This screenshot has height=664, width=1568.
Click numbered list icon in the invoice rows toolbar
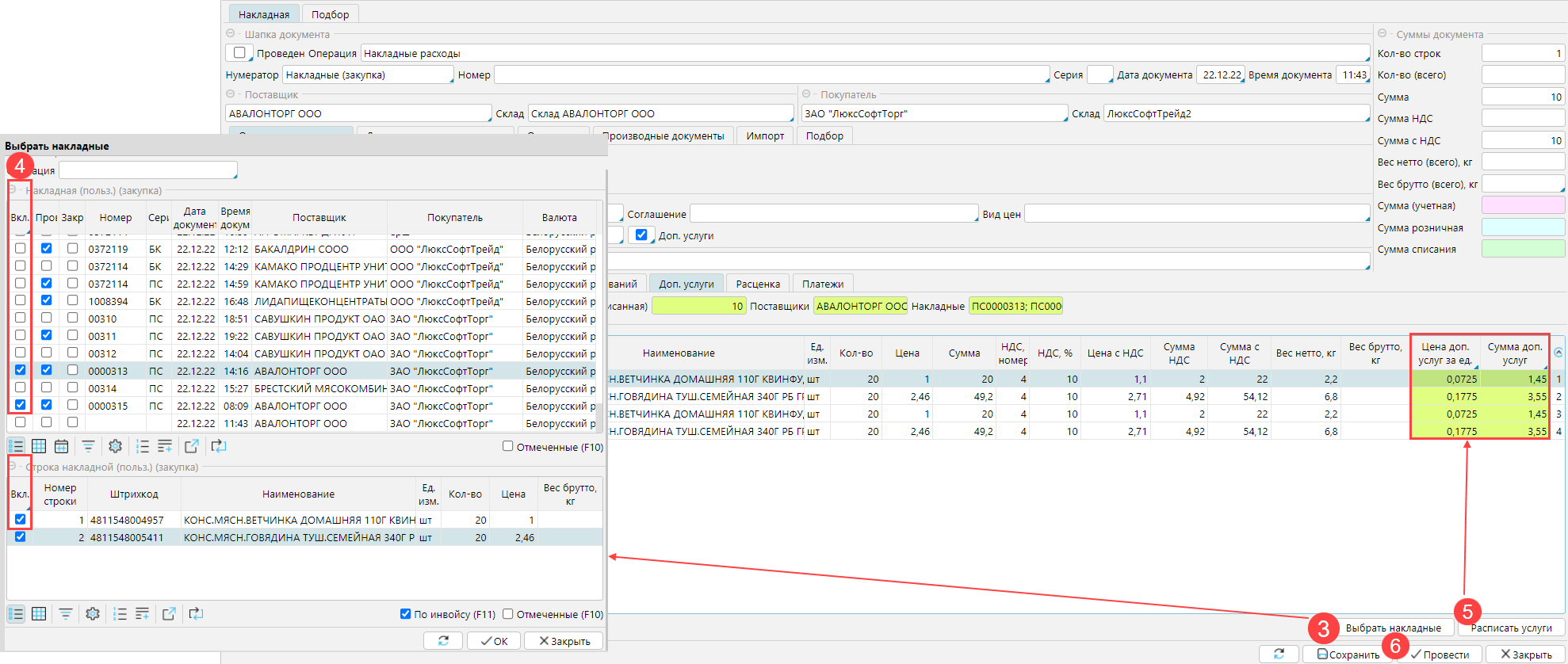pos(120,613)
